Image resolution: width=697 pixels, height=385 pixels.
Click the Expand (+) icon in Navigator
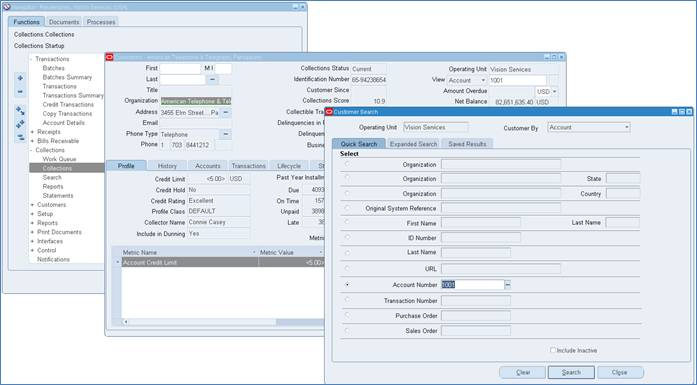click(x=20, y=78)
